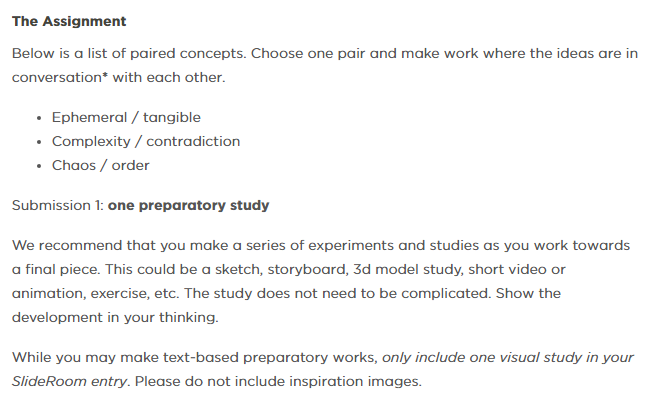The width and height of the screenshot is (647, 397).
Task: Click the italic words "SlideRoom entry"
Action: (x=69, y=381)
